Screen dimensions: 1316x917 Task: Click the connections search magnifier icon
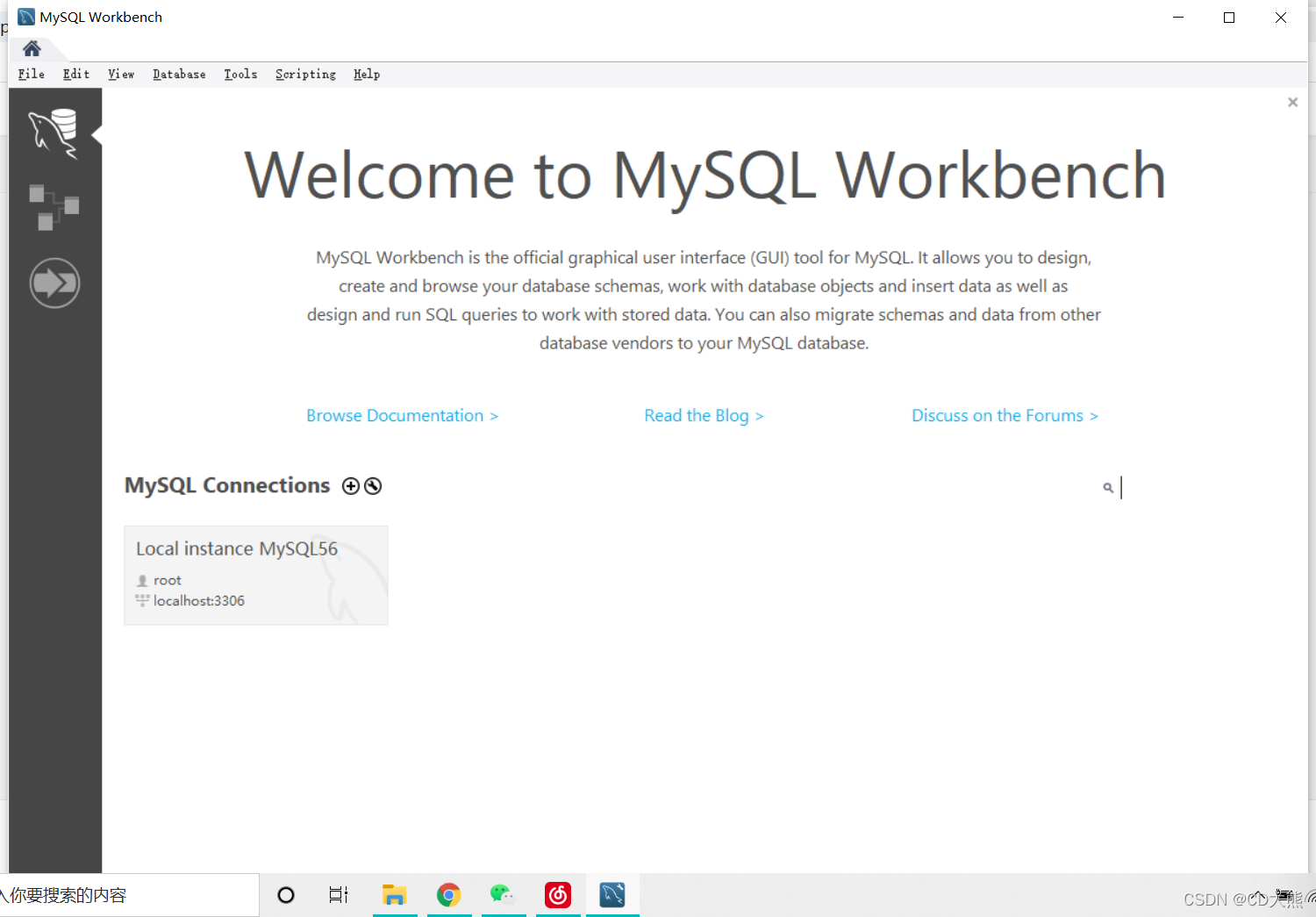pyautogui.click(x=1108, y=488)
